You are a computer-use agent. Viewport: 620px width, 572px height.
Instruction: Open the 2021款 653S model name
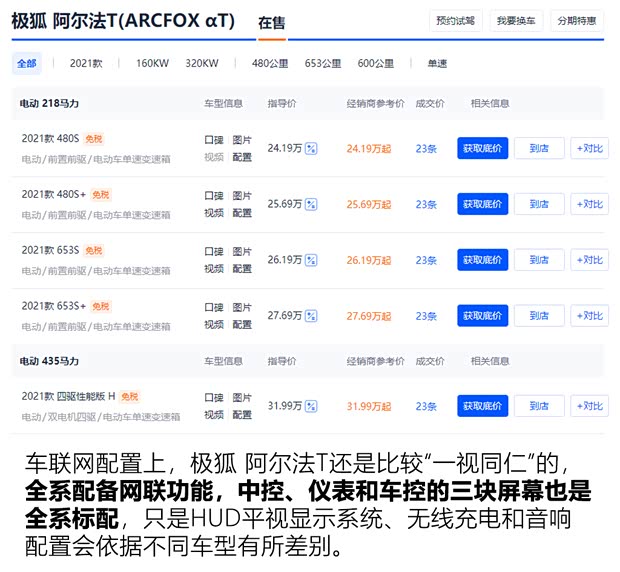50,250
